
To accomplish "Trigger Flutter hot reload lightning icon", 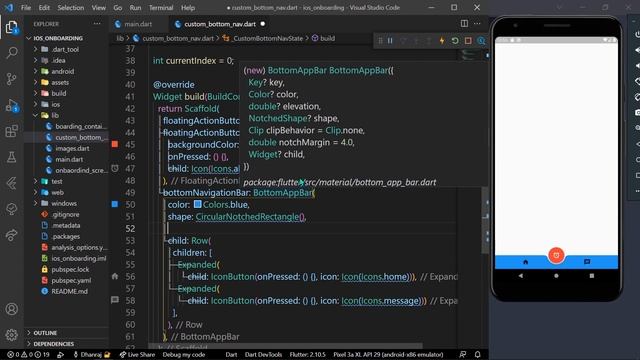I will (442, 40).
